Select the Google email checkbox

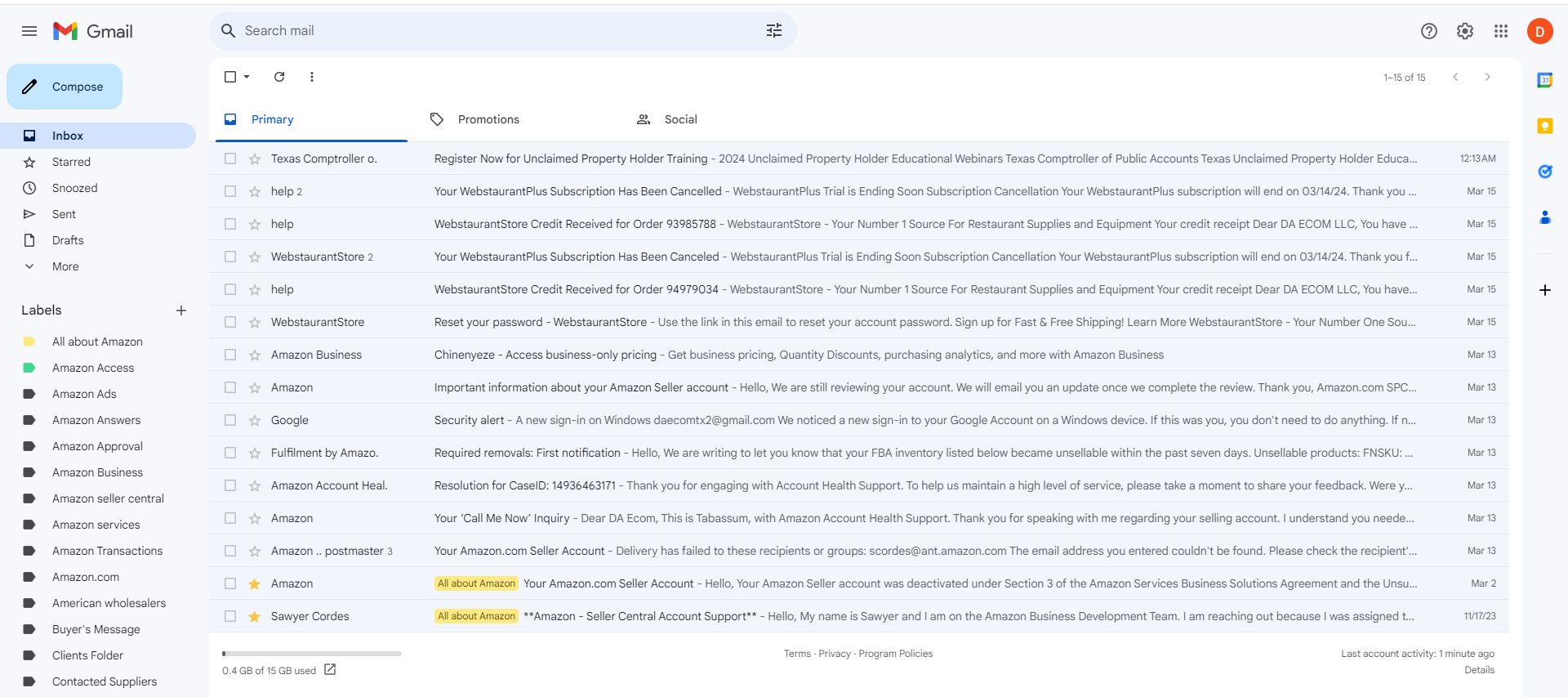[x=230, y=420]
